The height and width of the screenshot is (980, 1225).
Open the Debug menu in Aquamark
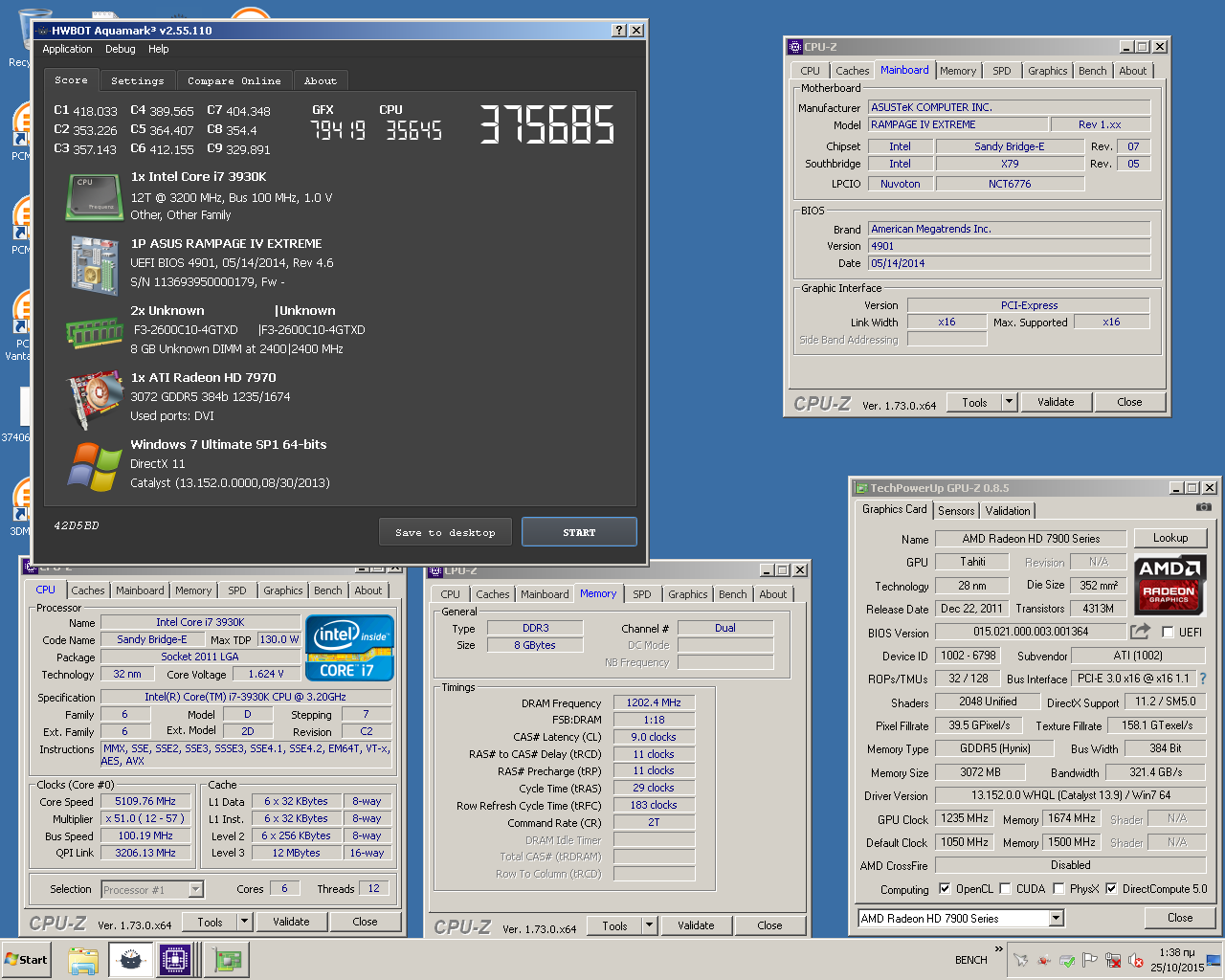pos(121,49)
